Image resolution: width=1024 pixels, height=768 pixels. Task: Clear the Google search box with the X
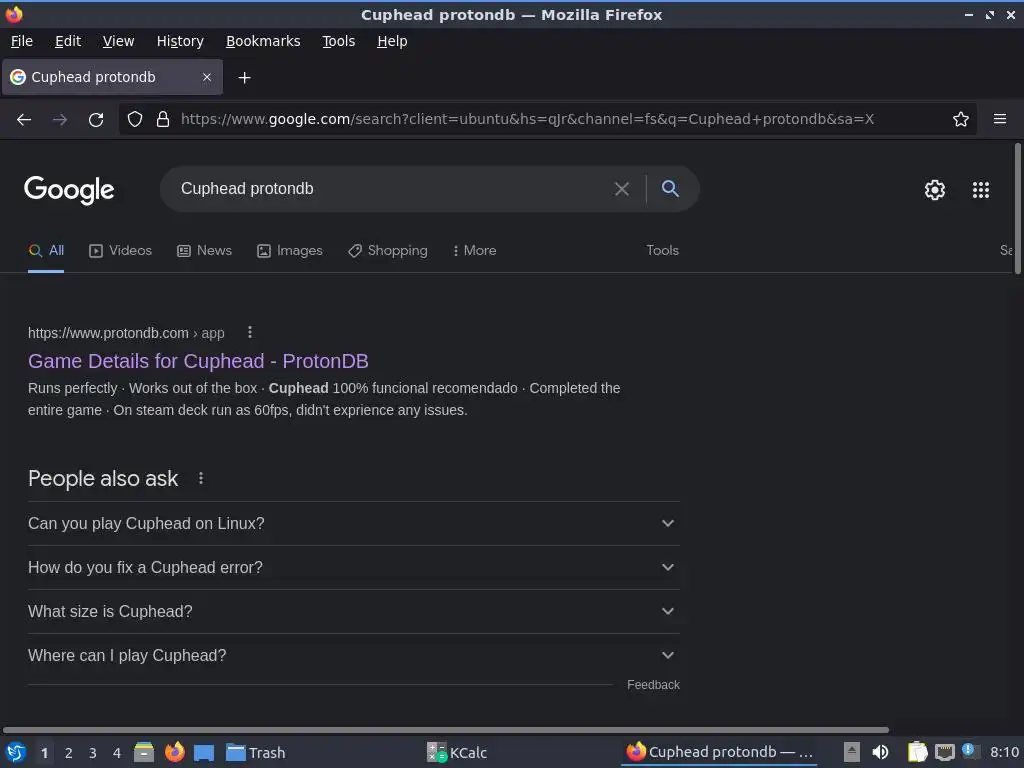tap(622, 189)
